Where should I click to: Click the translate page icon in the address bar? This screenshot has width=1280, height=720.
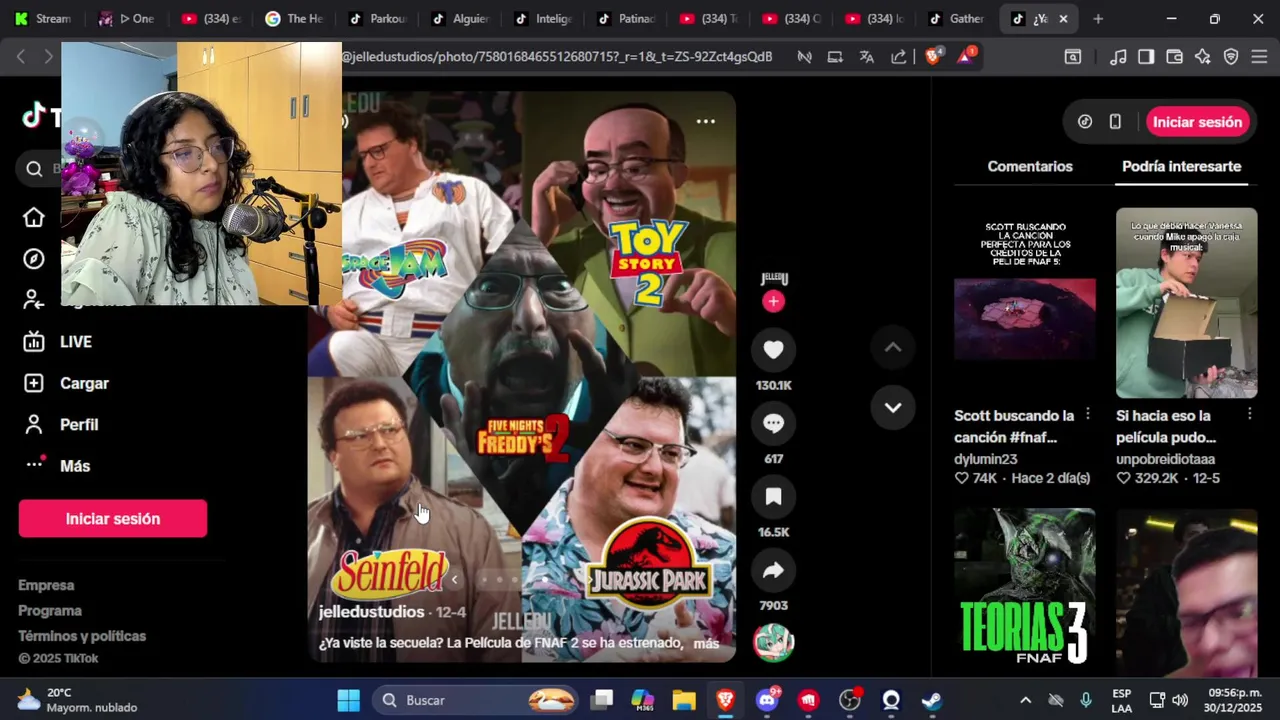[x=867, y=57]
